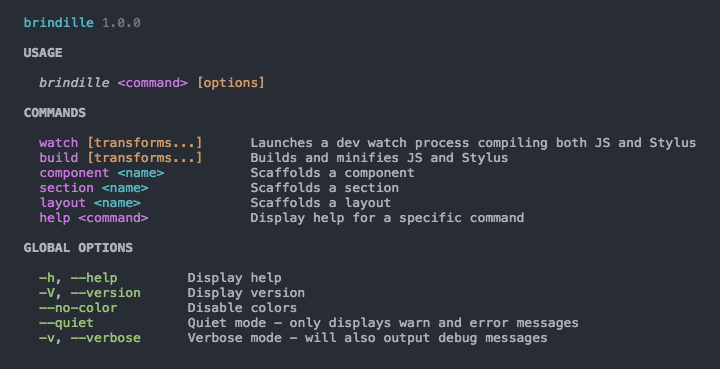Click the --no-color option

click(78, 308)
